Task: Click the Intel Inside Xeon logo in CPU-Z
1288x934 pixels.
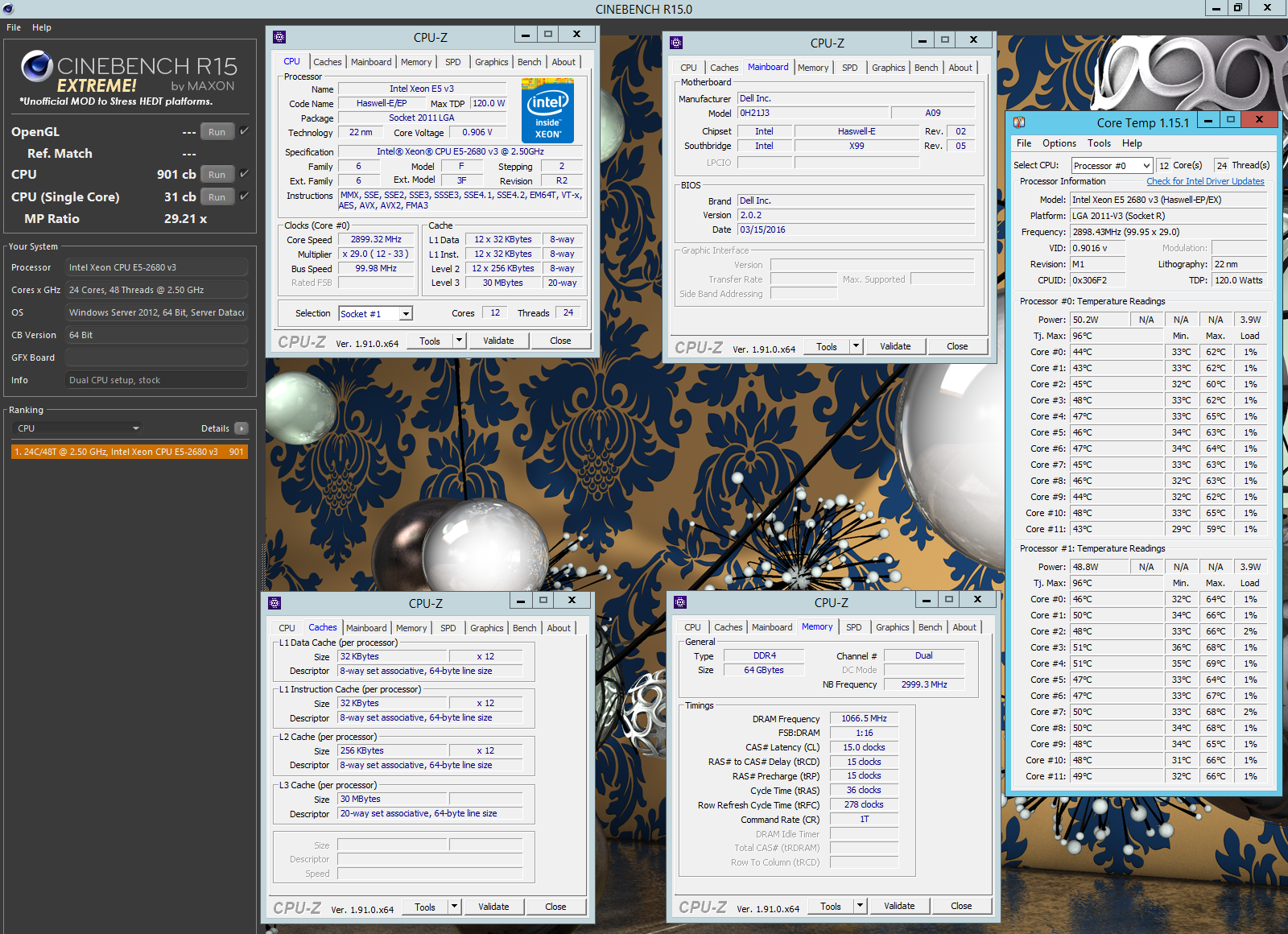Action: tap(547, 110)
